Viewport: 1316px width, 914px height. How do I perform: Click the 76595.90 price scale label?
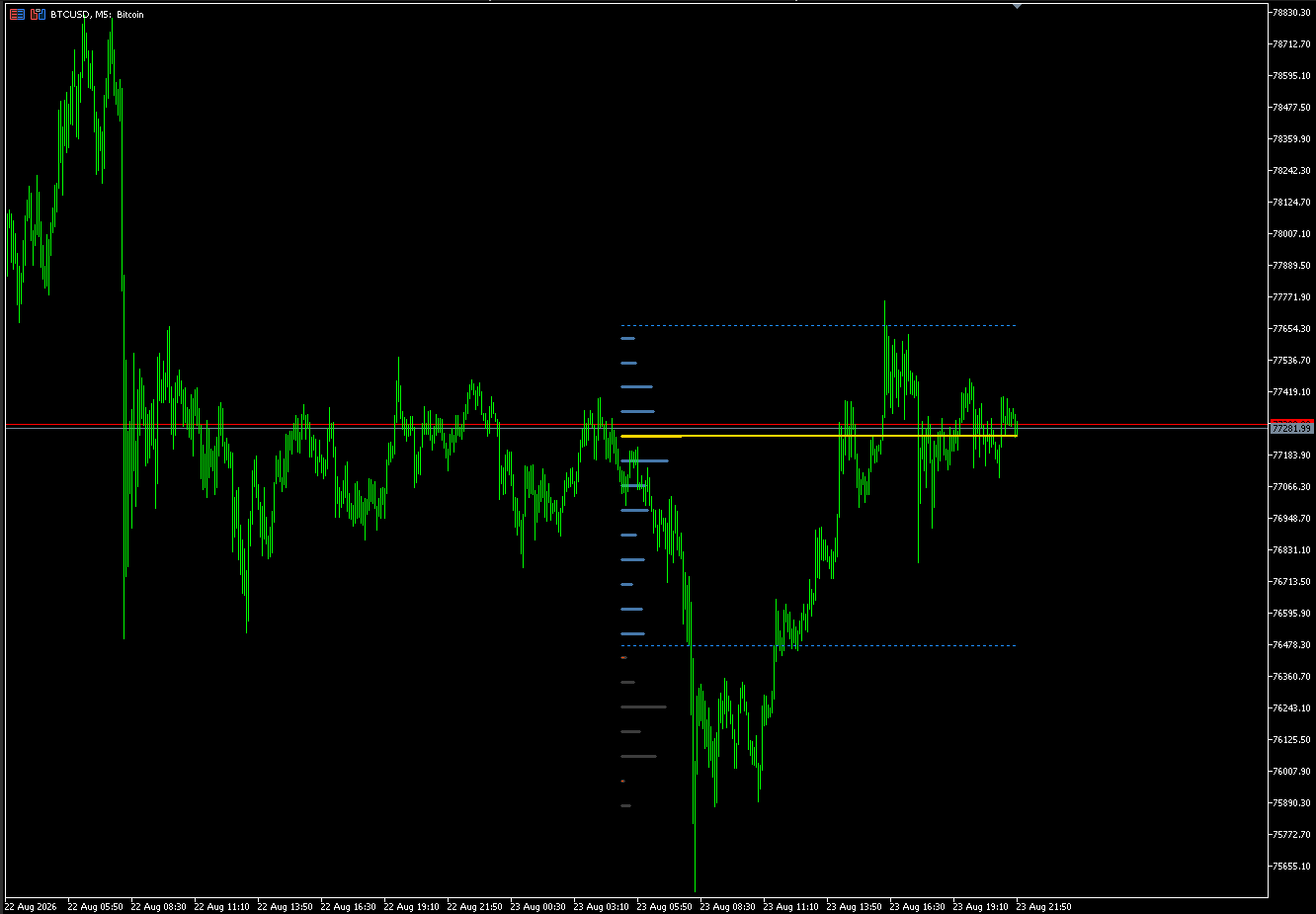[1292, 613]
